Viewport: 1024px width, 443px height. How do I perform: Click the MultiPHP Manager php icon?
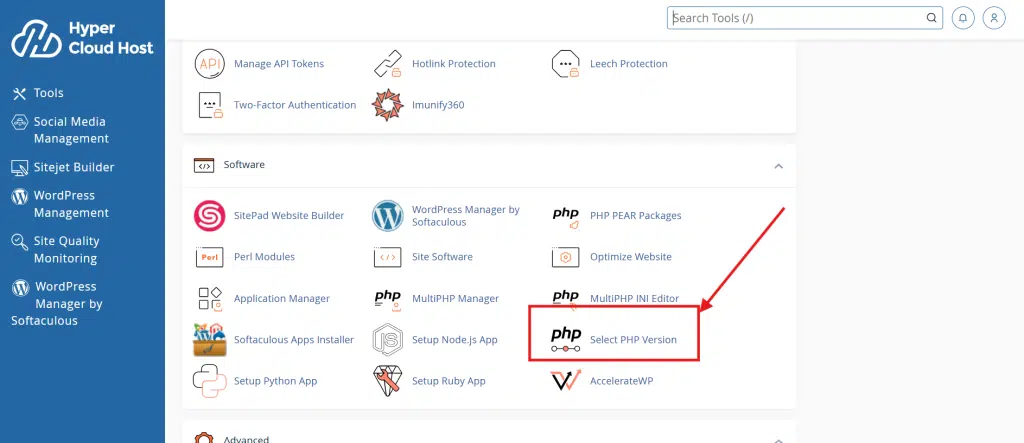(x=388, y=299)
